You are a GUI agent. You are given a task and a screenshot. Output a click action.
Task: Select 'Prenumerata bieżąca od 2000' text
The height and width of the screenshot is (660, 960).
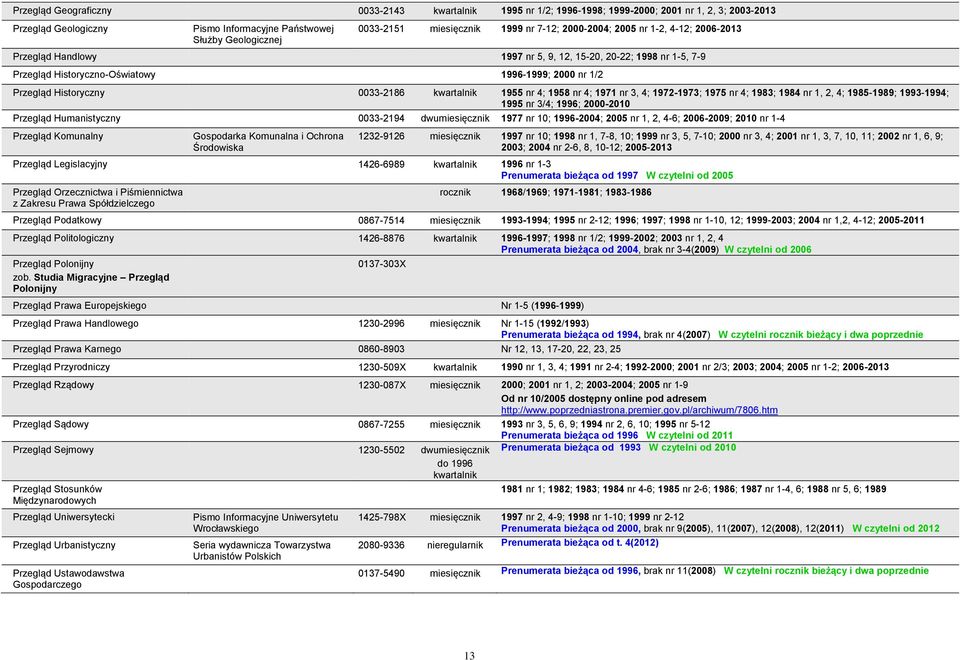coord(570,528)
